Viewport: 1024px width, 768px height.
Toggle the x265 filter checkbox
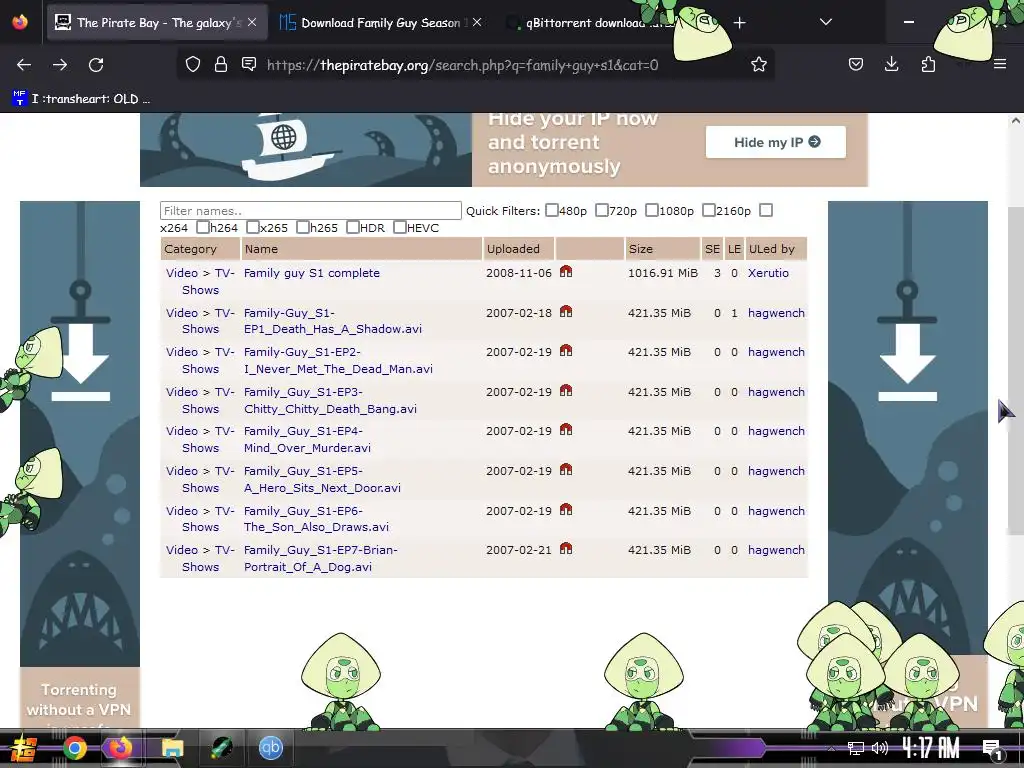pos(253,227)
